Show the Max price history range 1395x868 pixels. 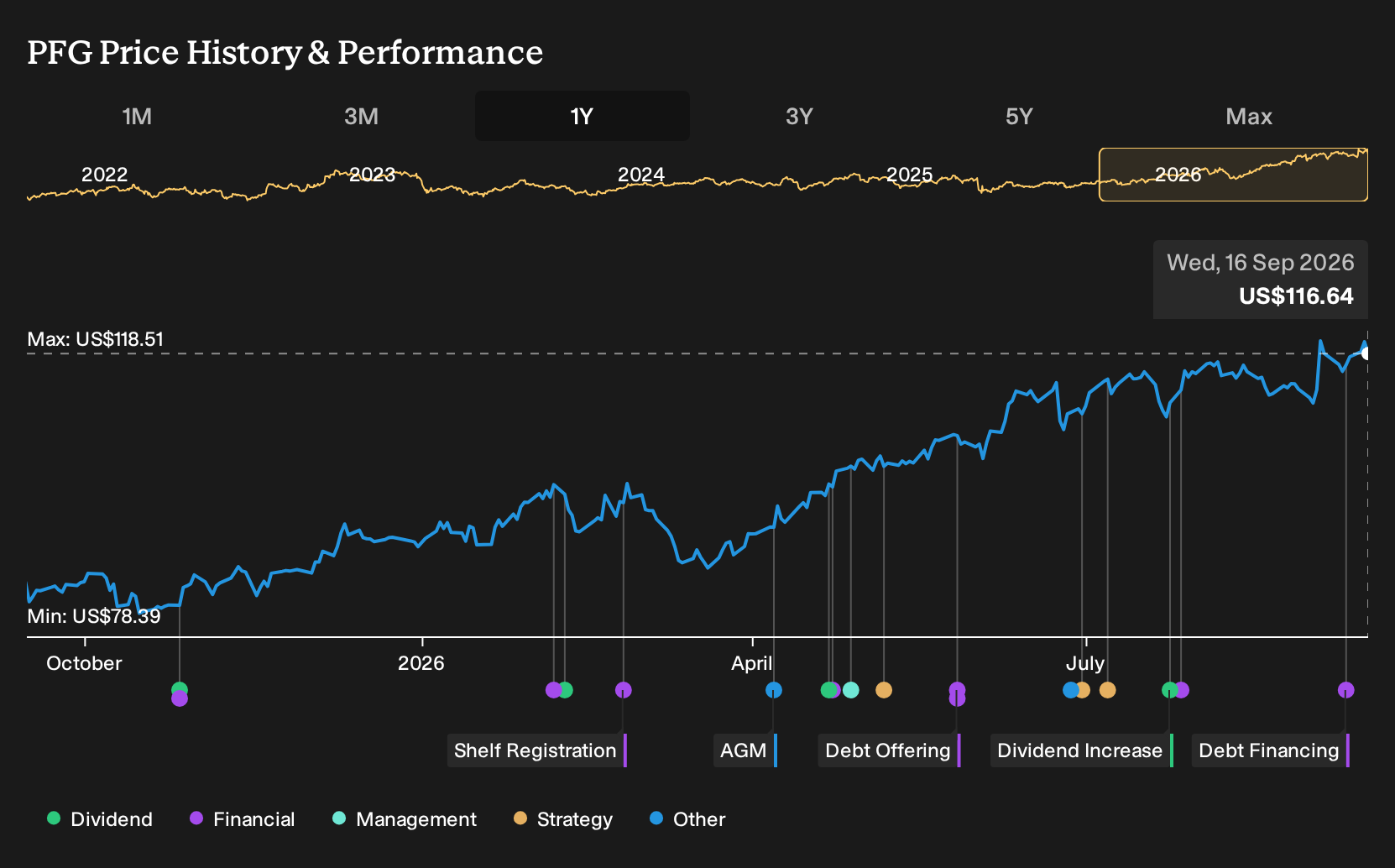pos(1249,116)
